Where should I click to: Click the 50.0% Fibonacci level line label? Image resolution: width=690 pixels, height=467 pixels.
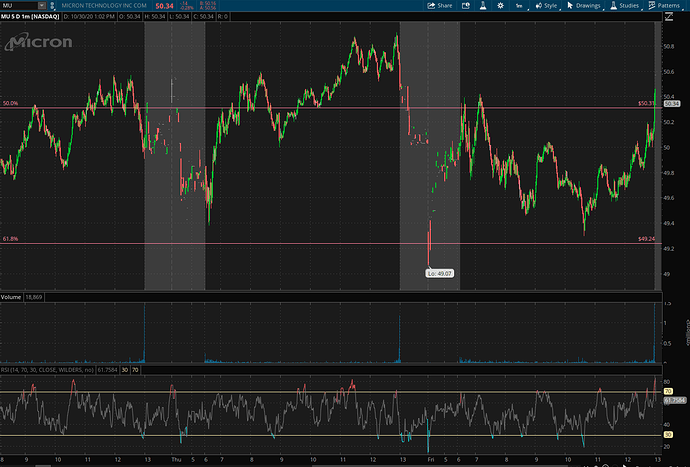pyautogui.click(x=11, y=103)
